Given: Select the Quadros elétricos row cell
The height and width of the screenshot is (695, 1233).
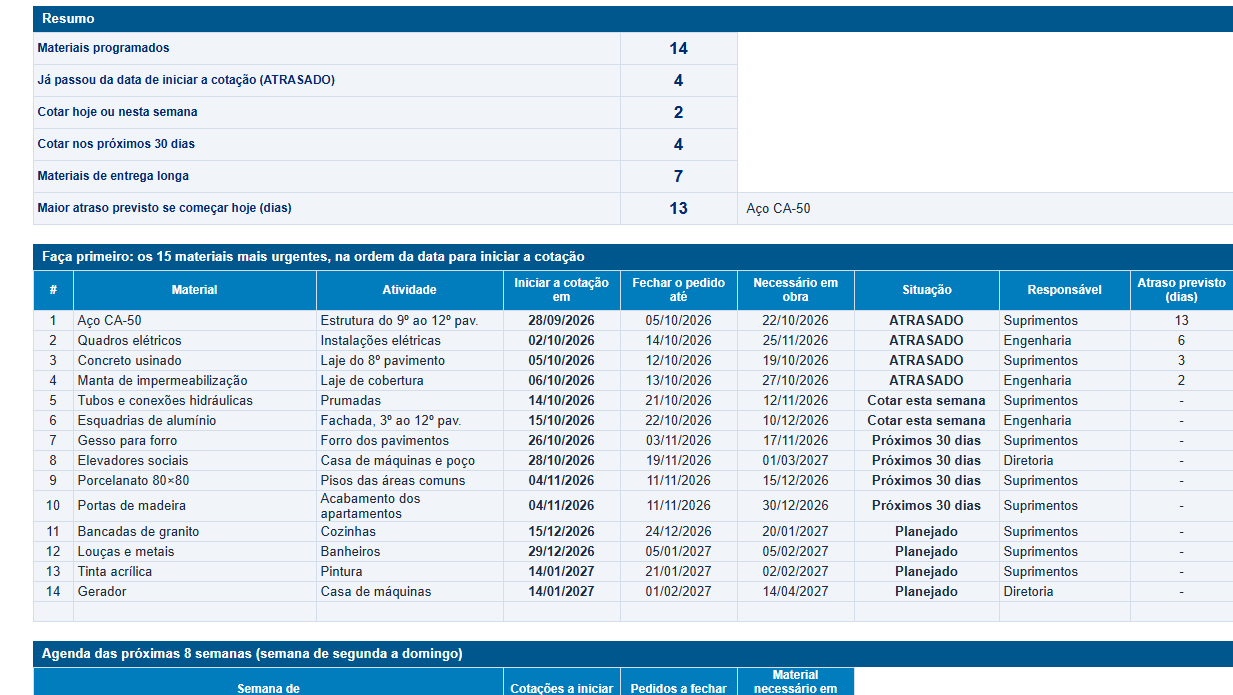Looking at the screenshot, I should [x=195, y=341].
